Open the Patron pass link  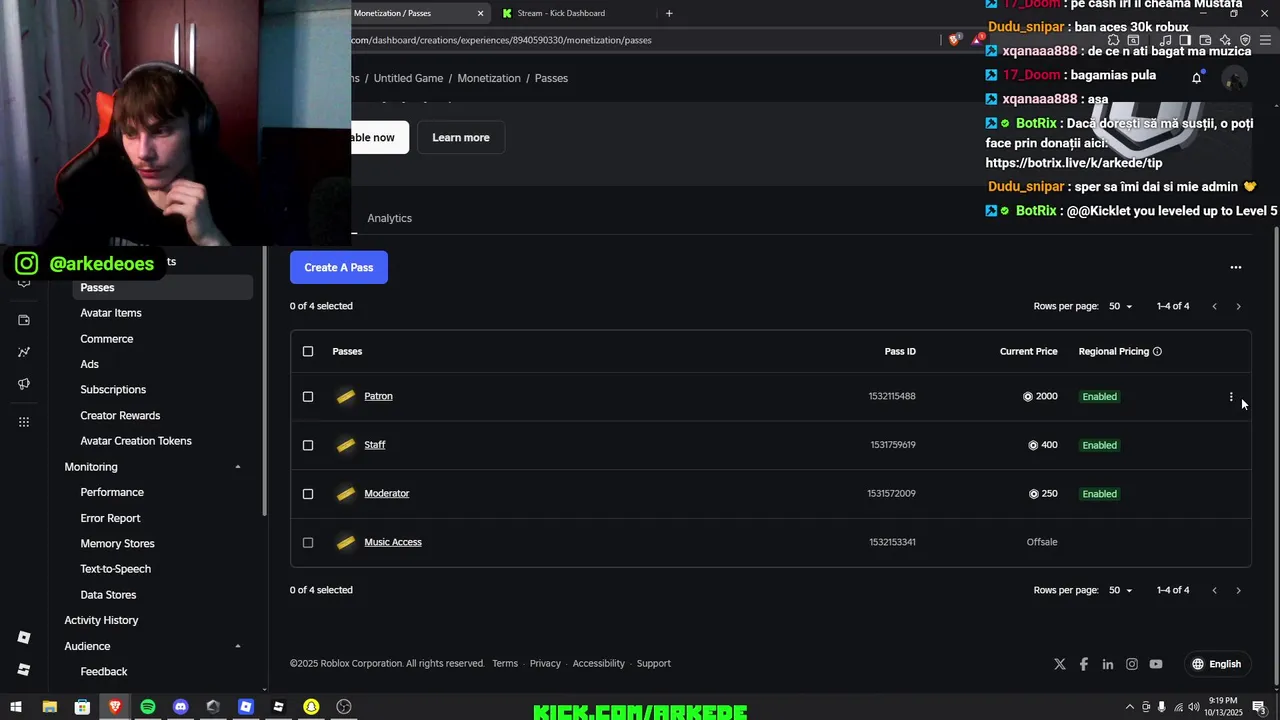click(378, 397)
